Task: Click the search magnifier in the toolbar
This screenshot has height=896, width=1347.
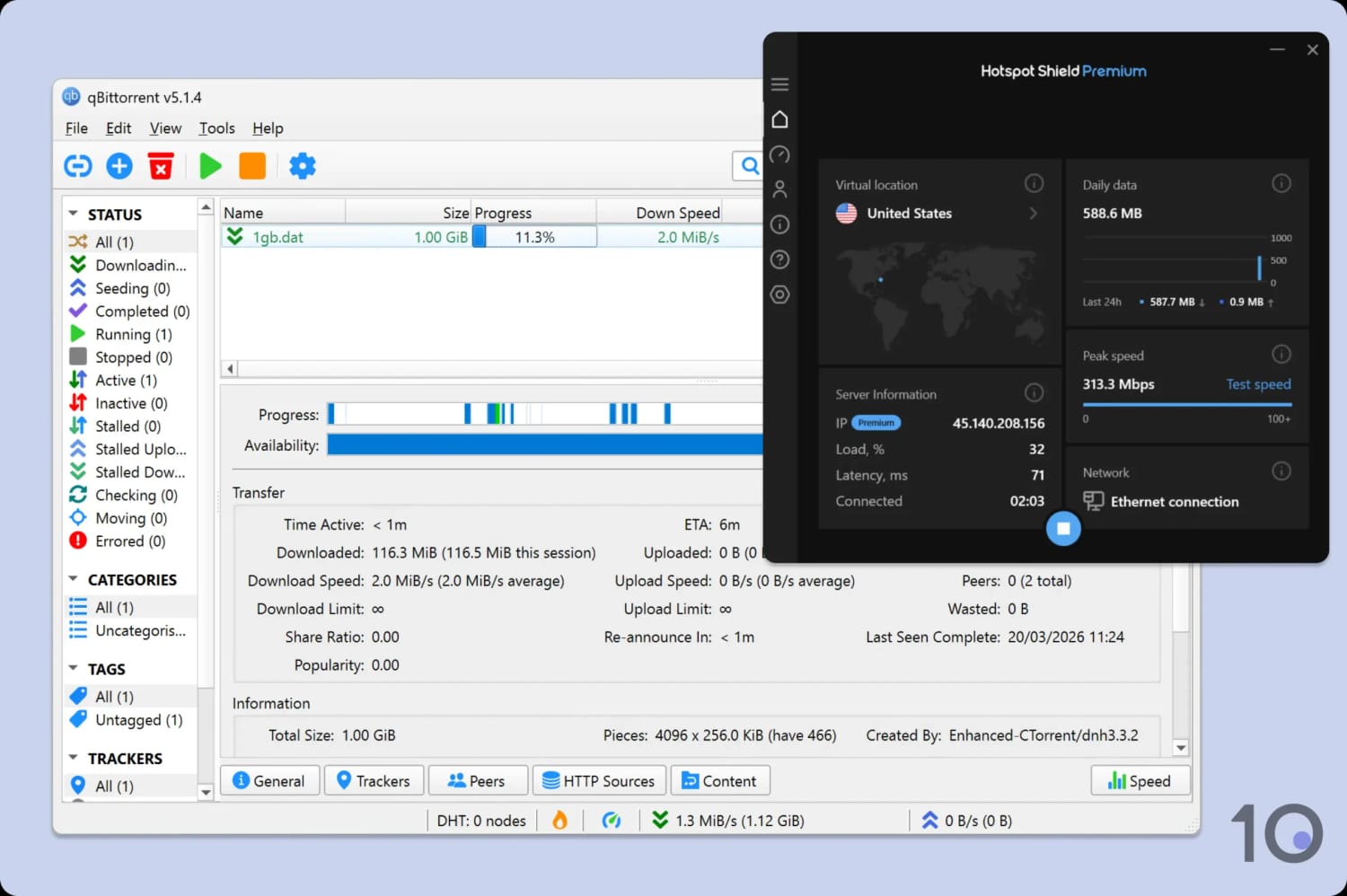Action: (750, 165)
